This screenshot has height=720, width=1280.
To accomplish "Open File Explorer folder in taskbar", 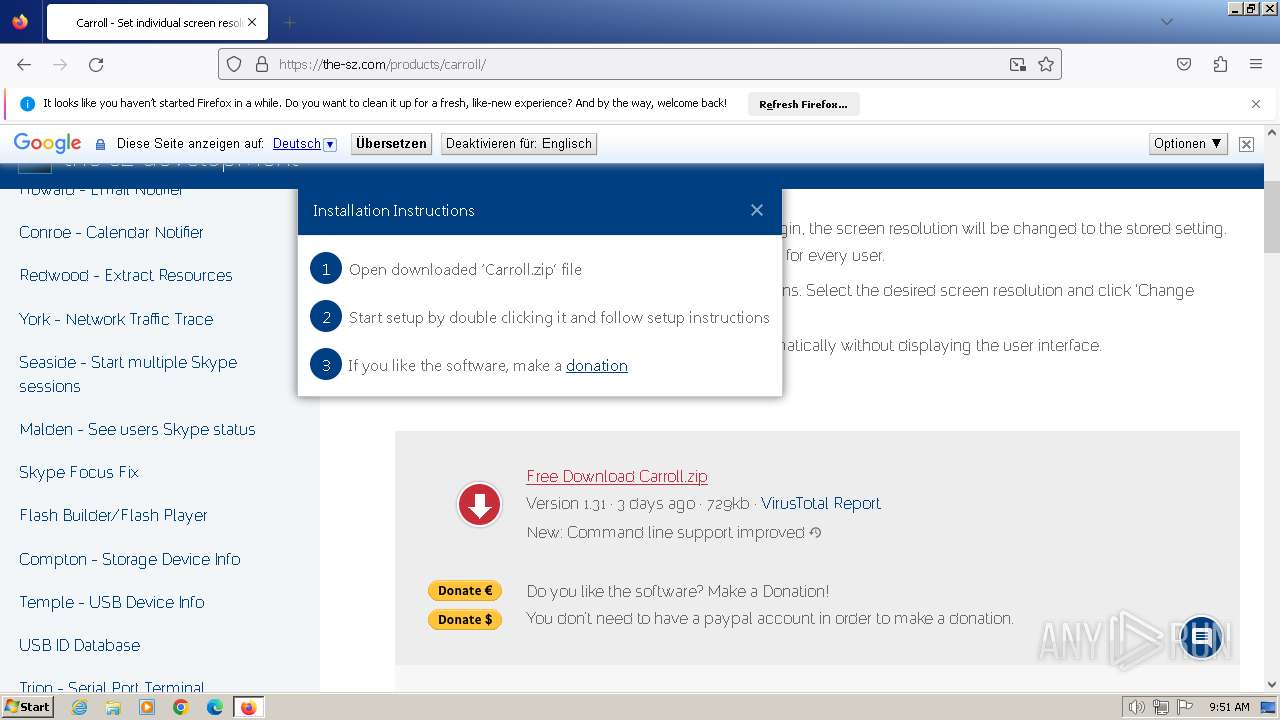I will click(113, 707).
